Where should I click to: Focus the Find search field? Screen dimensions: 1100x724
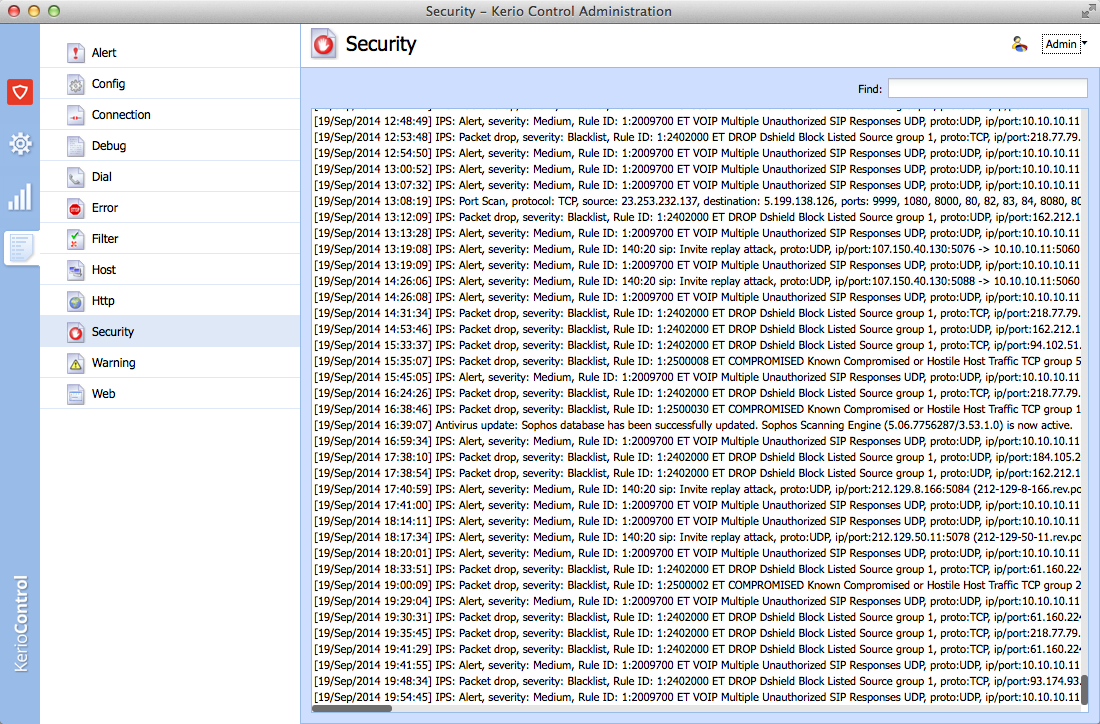click(988, 88)
